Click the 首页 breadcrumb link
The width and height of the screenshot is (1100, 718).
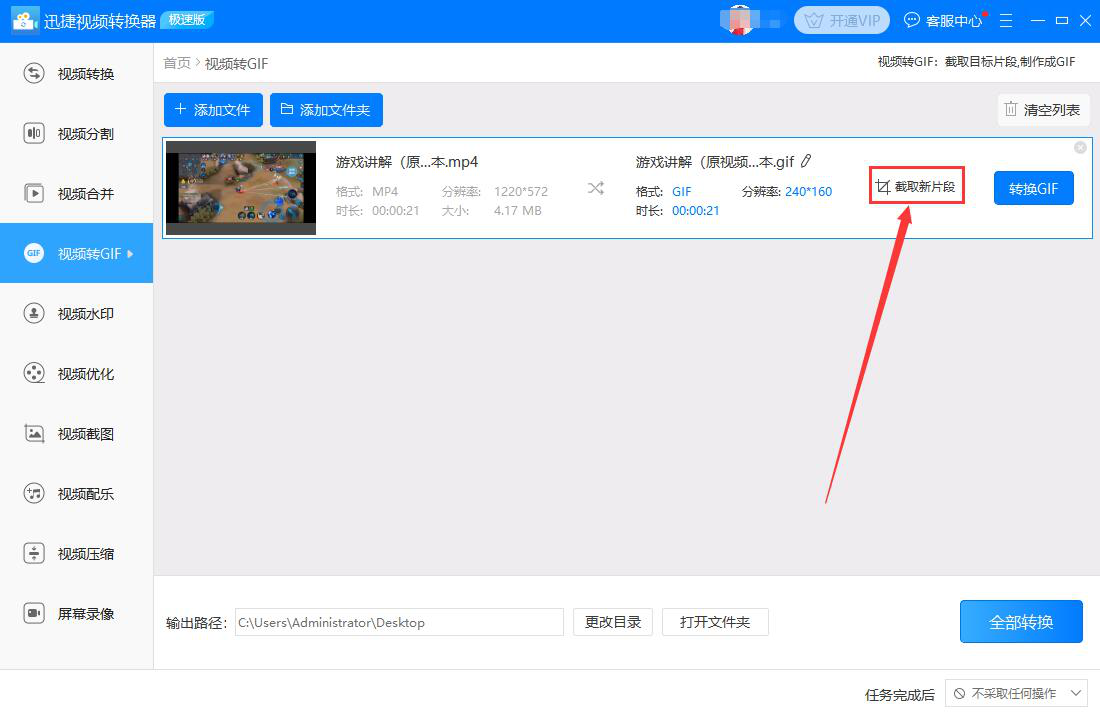coord(177,63)
